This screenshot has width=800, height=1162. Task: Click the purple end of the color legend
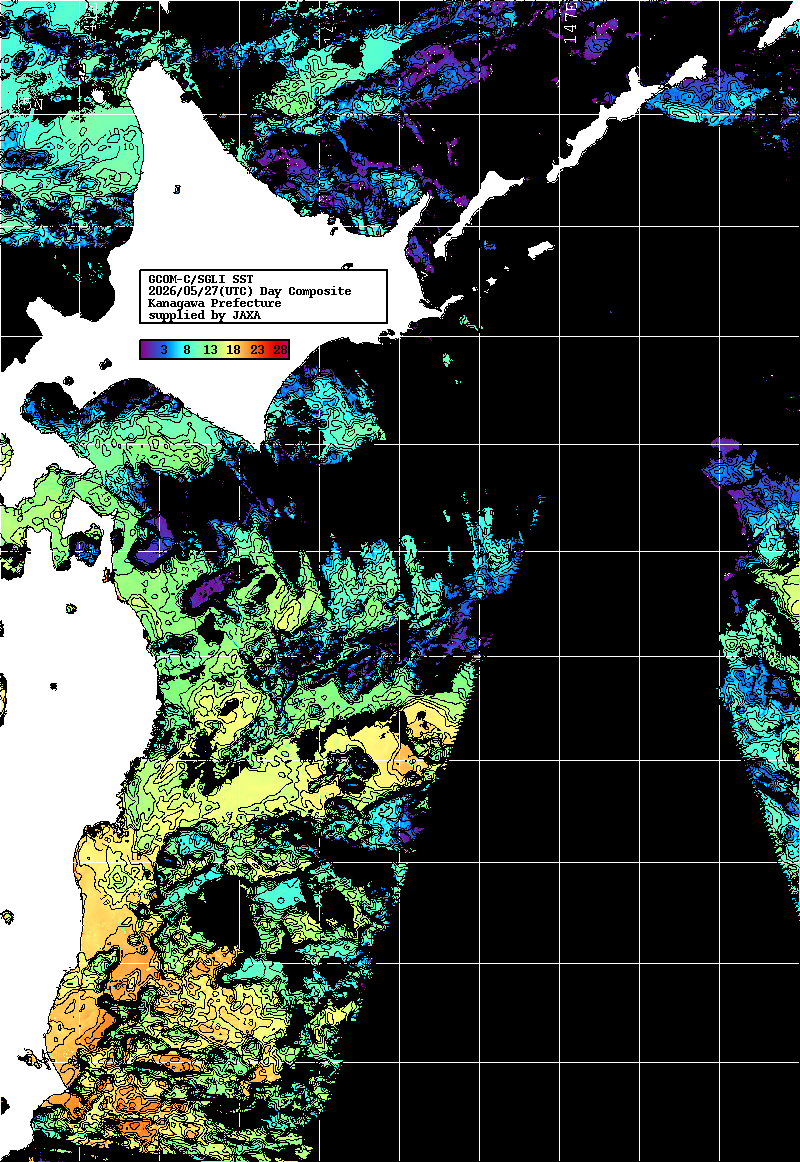click(147, 350)
